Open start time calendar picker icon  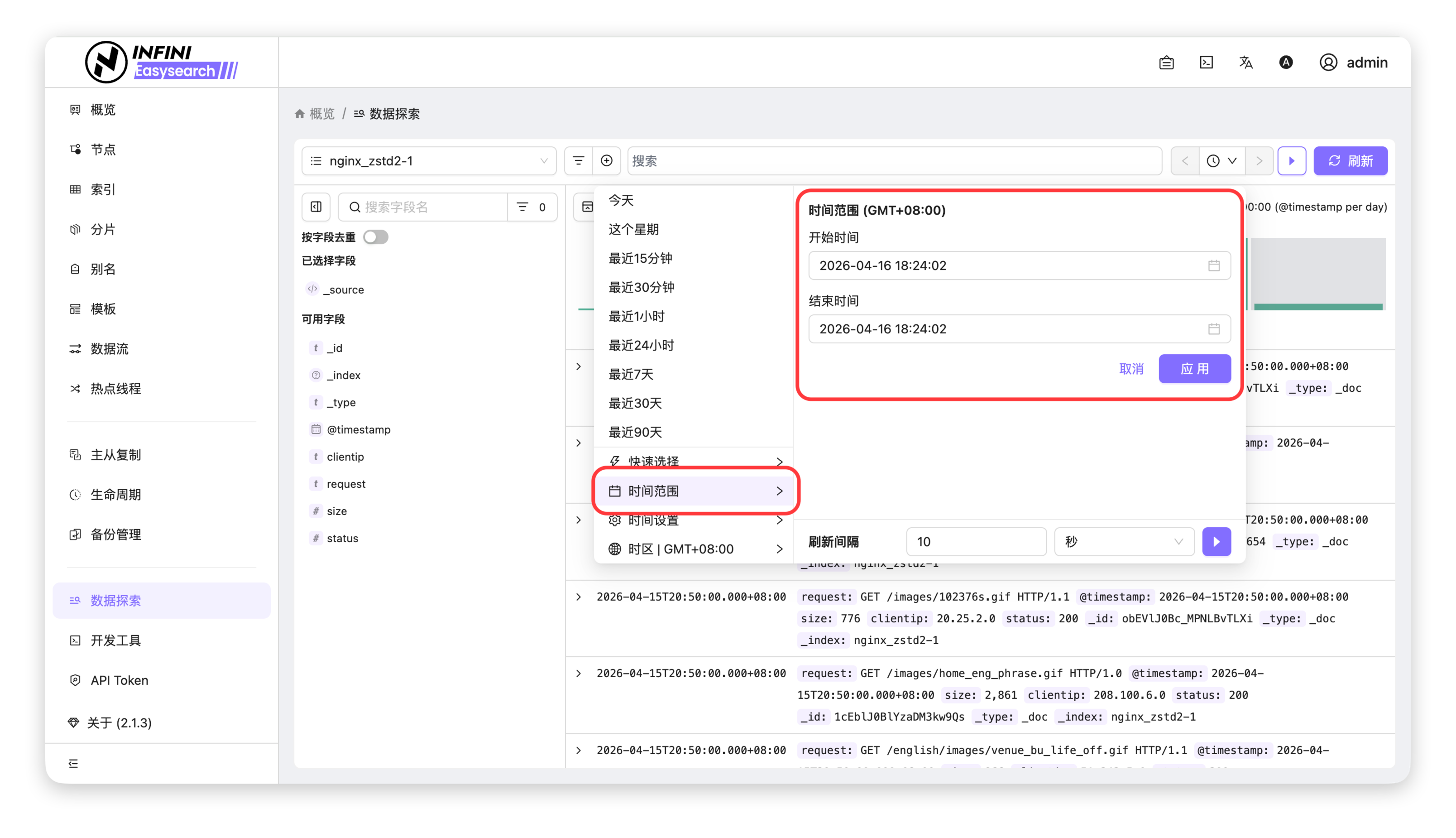click(1213, 265)
